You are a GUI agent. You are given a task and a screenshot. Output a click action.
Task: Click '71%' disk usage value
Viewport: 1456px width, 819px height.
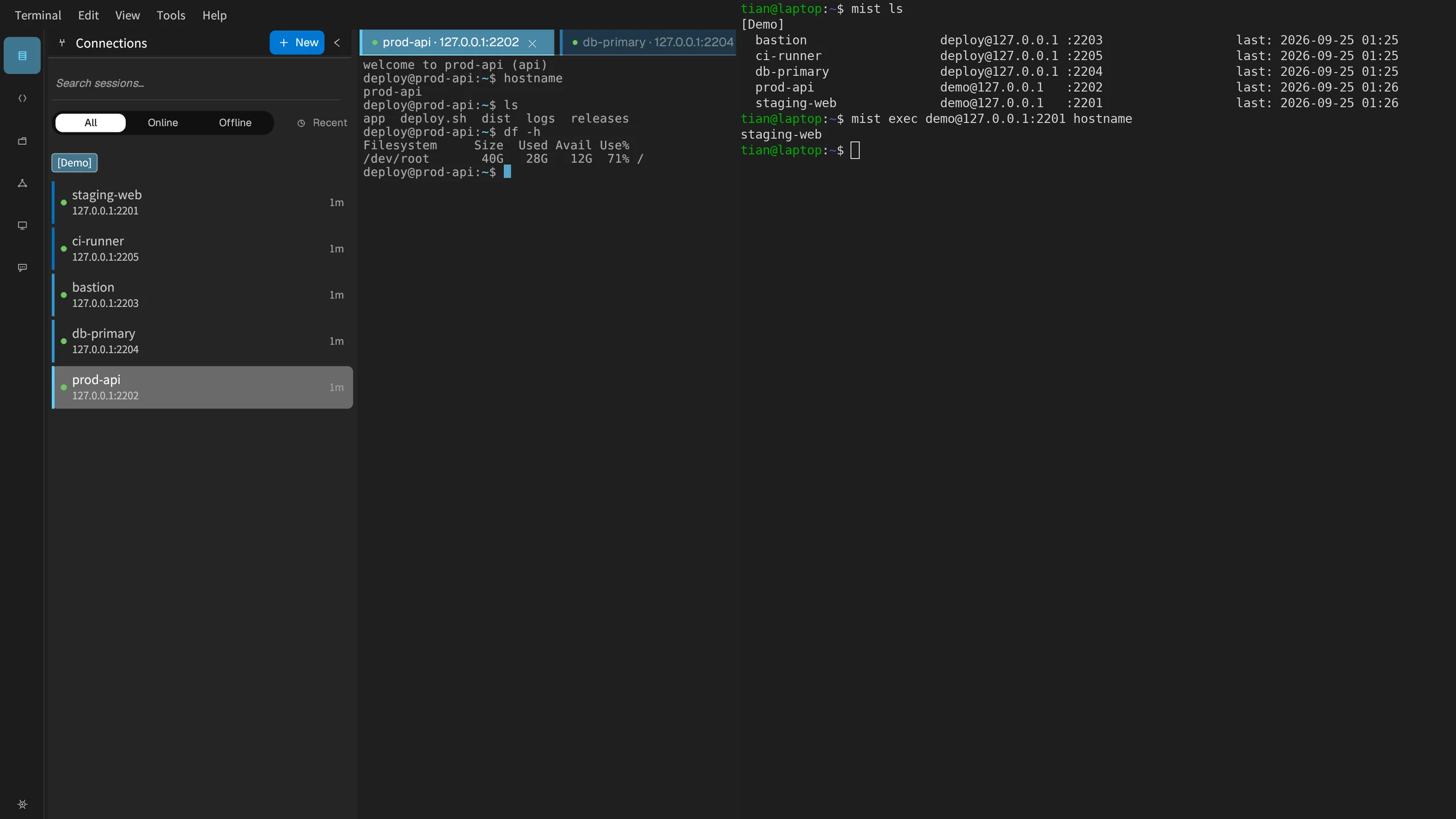pos(618,159)
